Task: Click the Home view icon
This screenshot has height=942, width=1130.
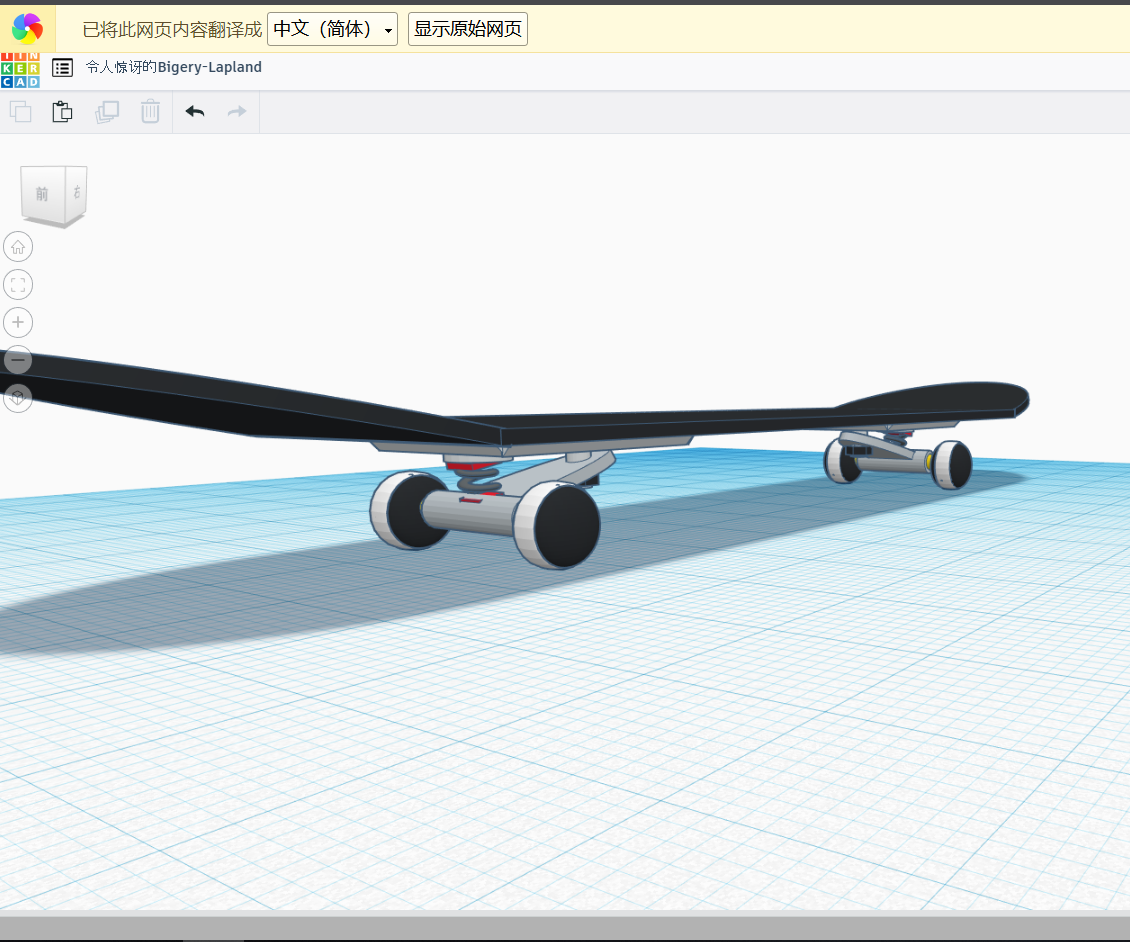Action: point(17,246)
